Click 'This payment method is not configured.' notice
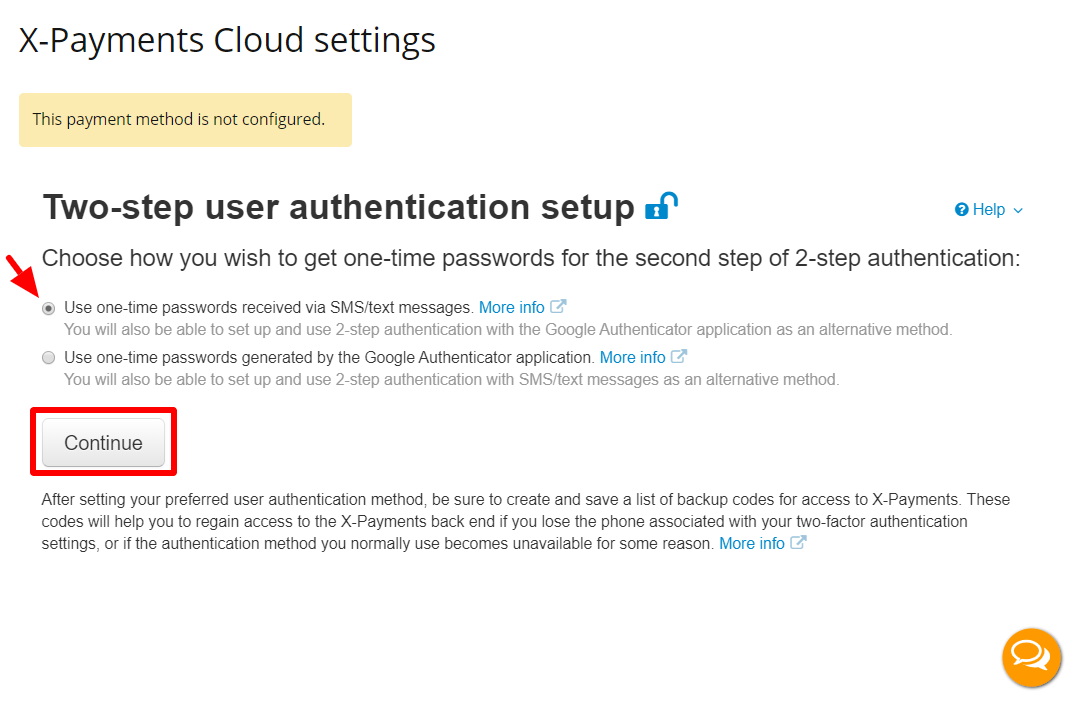 pos(186,120)
